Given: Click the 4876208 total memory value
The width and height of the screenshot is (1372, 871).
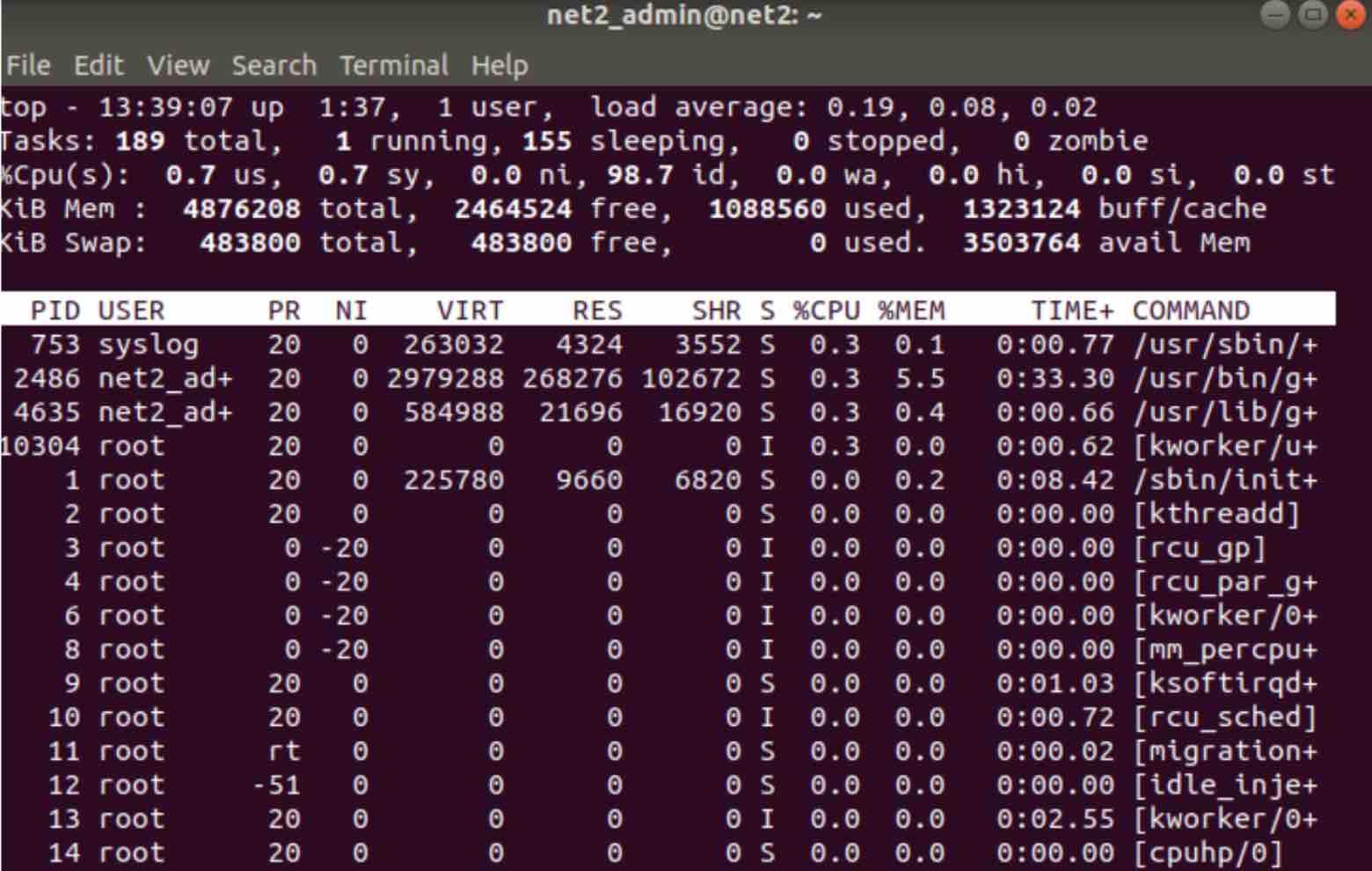Looking at the screenshot, I should click(x=242, y=209).
